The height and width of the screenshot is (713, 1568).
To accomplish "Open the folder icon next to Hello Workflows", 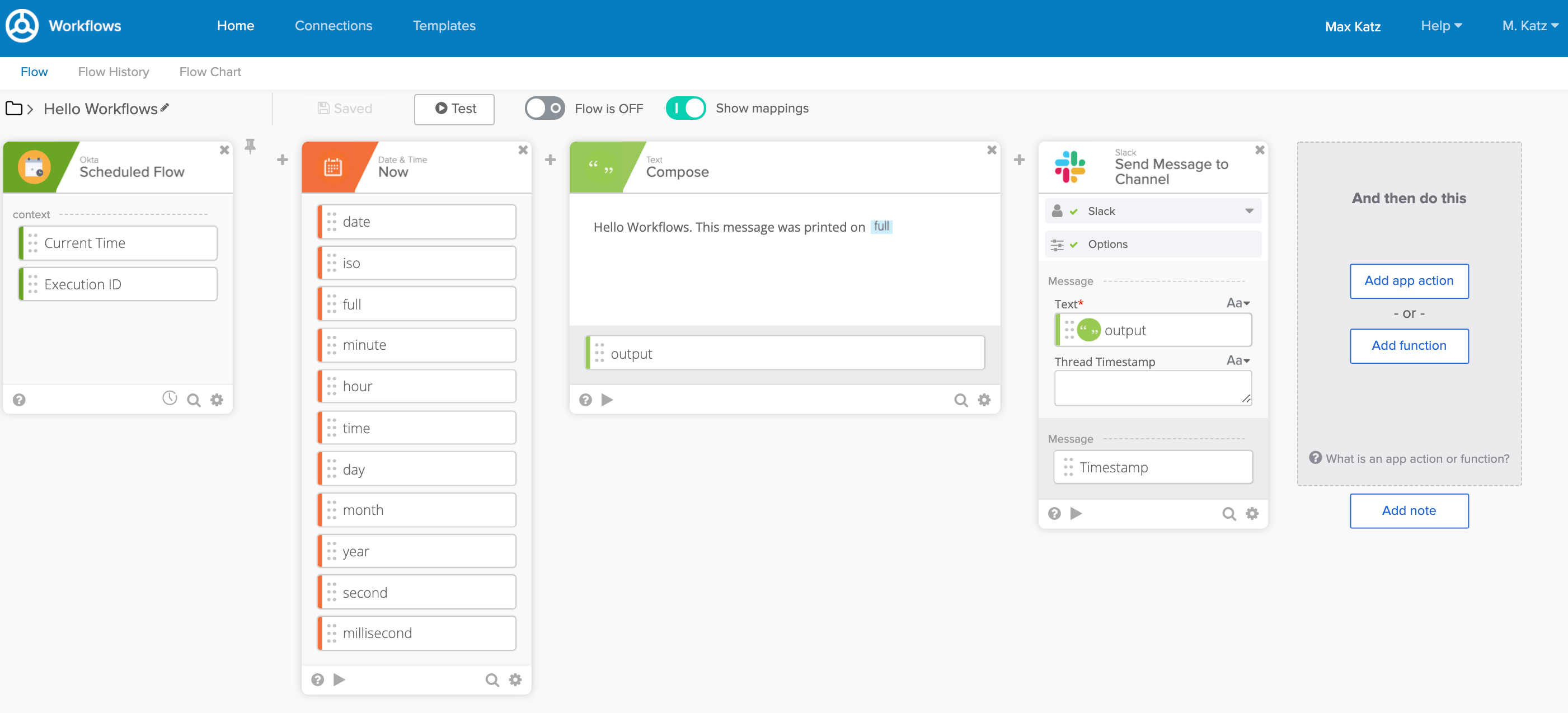I will [13, 109].
